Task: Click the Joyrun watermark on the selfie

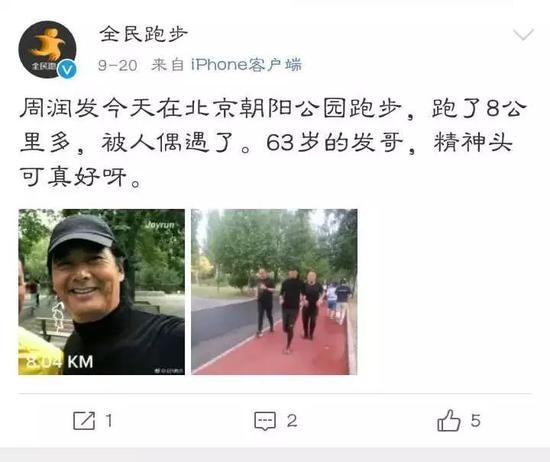Action: [x=160, y=225]
